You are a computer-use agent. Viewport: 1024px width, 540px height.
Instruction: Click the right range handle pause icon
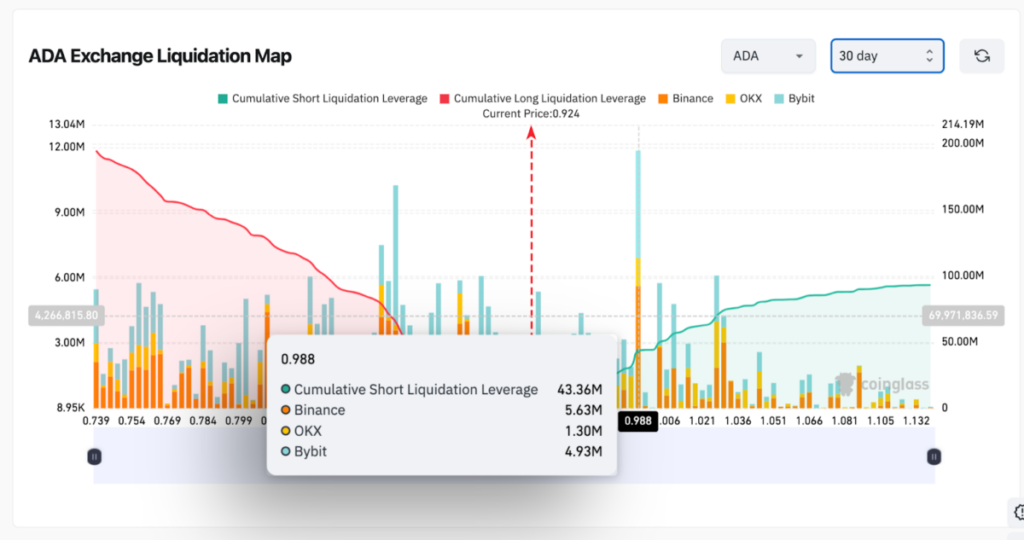[x=934, y=456]
